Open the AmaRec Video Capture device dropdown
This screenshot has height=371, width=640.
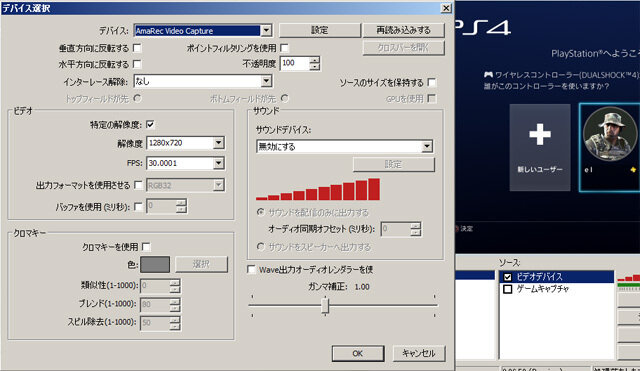[266, 30]
